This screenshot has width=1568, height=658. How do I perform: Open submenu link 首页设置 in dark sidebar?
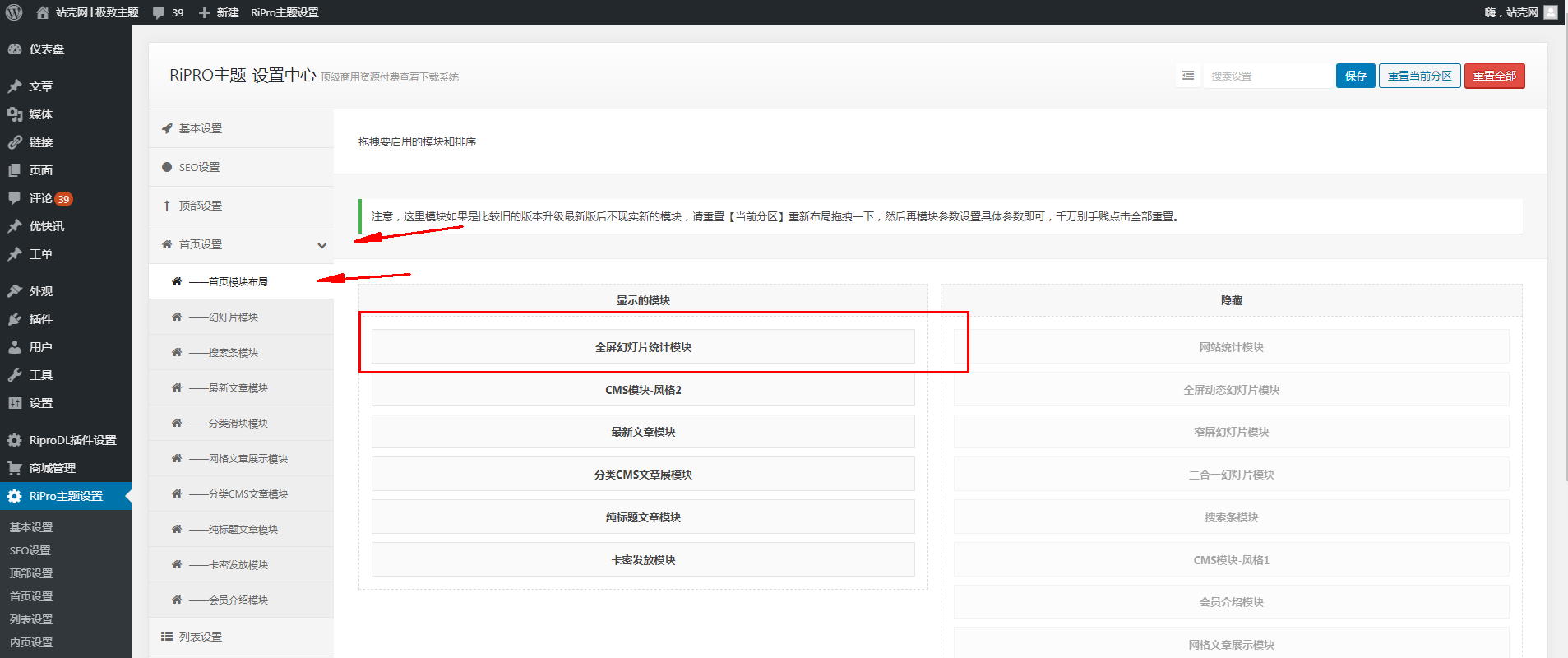pos(31,596)
